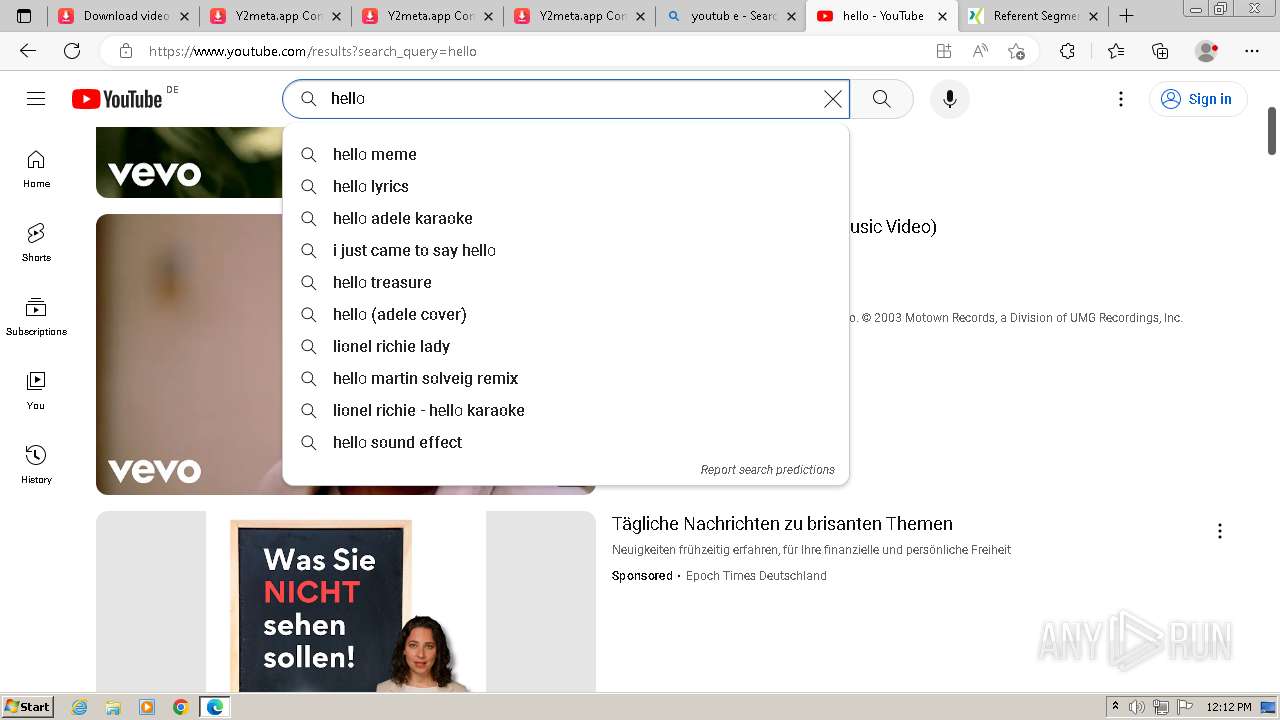Click the page vertical scrollbar thumb
Screen dimensions: 1280x720
[1272, 130]
